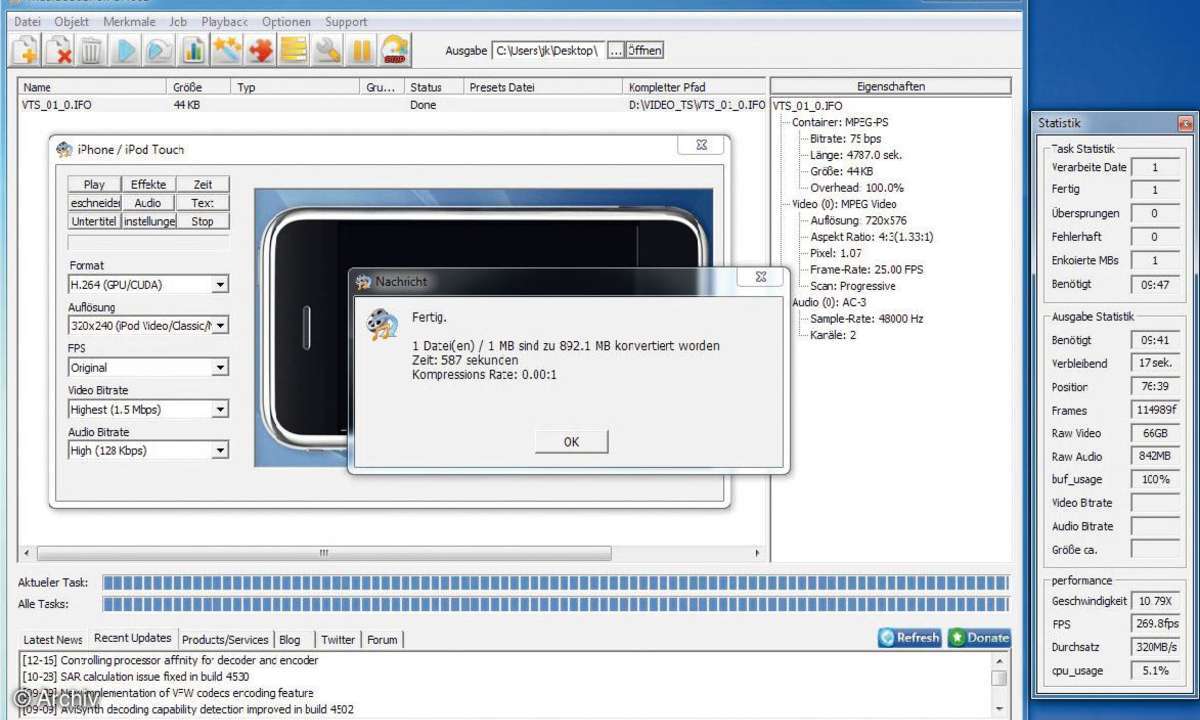This screenshot has width=1200, height=720.
Task: Click the Effekte button
Action: 148,184
